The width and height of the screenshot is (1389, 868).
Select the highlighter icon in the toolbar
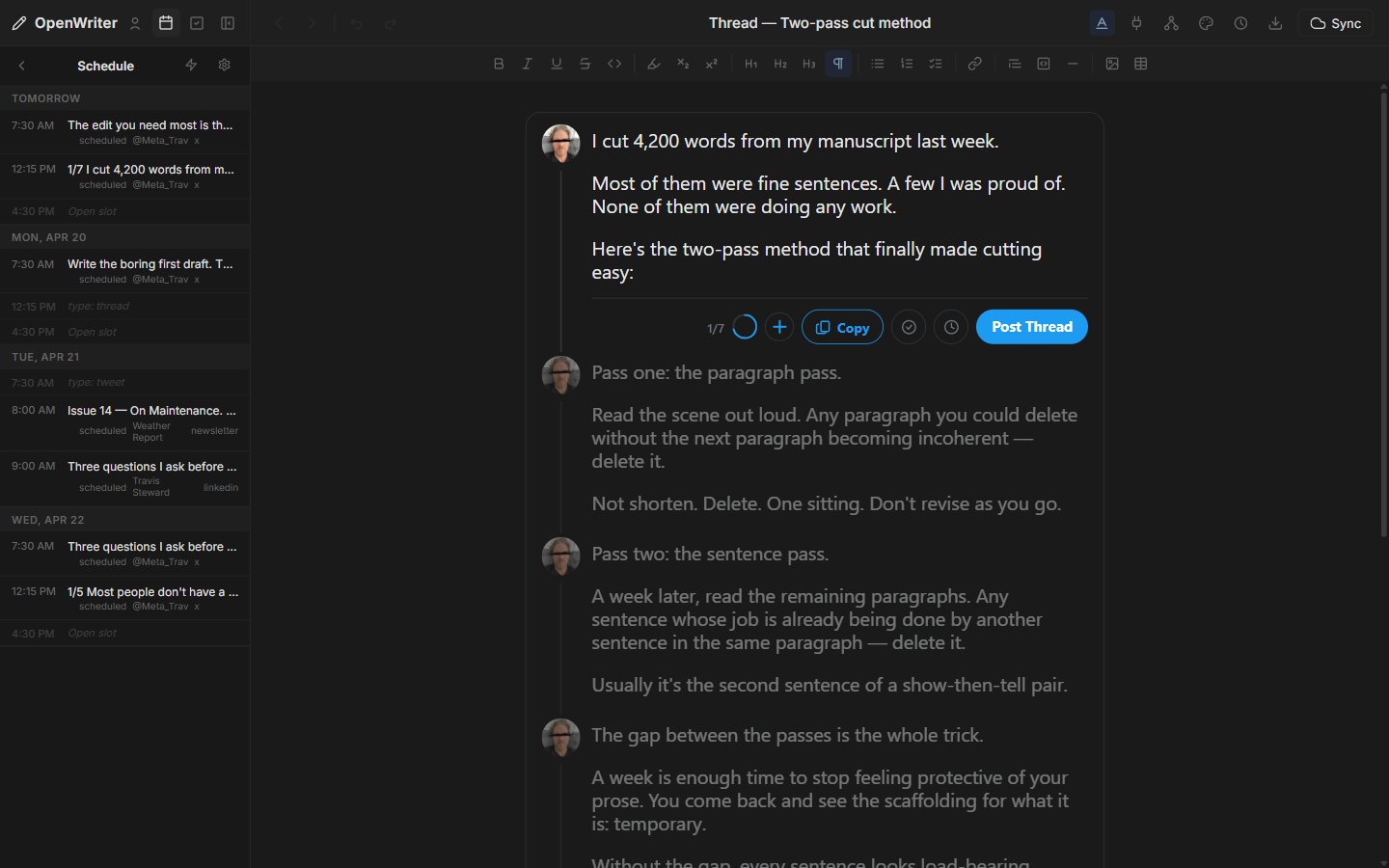point(654,64)
